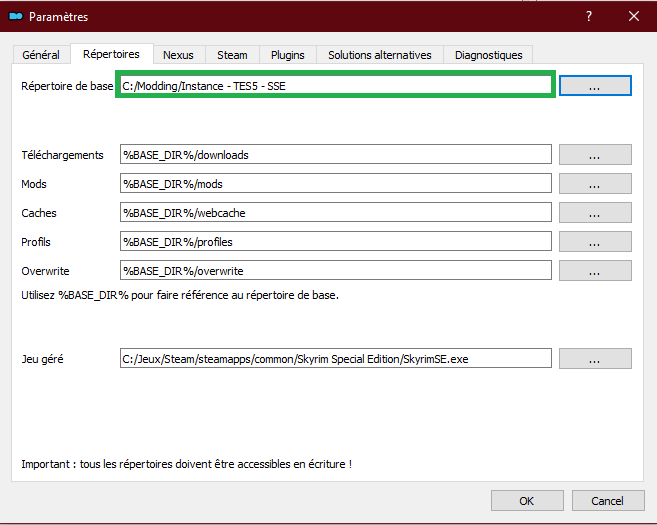Browse for the Téléchargements directory

[595, 155]
